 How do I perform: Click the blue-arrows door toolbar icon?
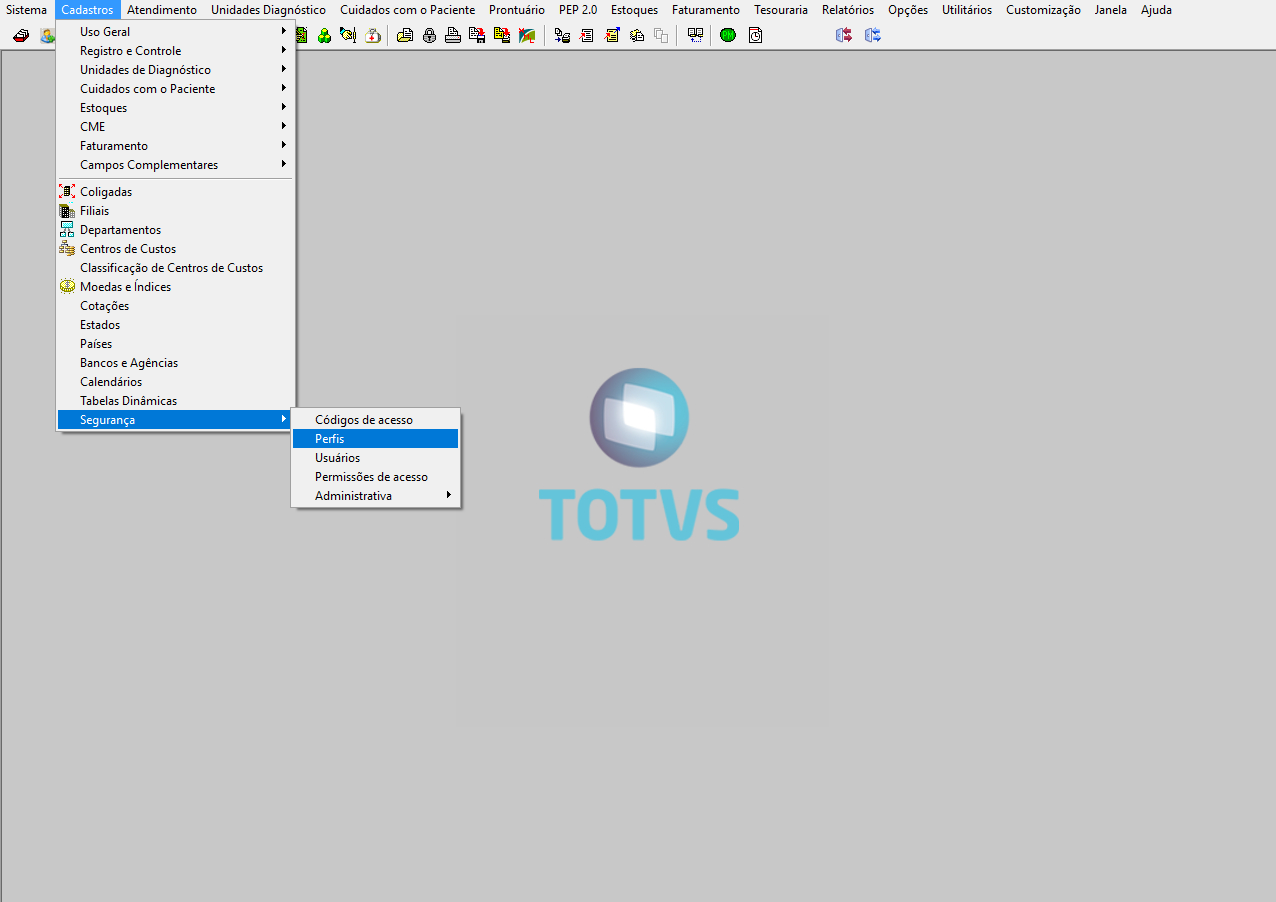pos(873,35)
